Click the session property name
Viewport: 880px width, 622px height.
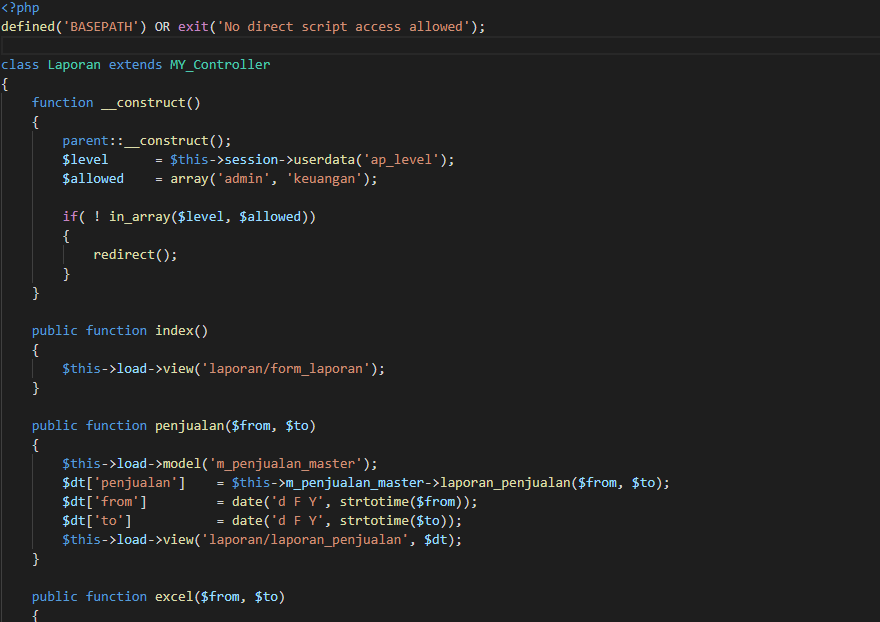[251, 160]
